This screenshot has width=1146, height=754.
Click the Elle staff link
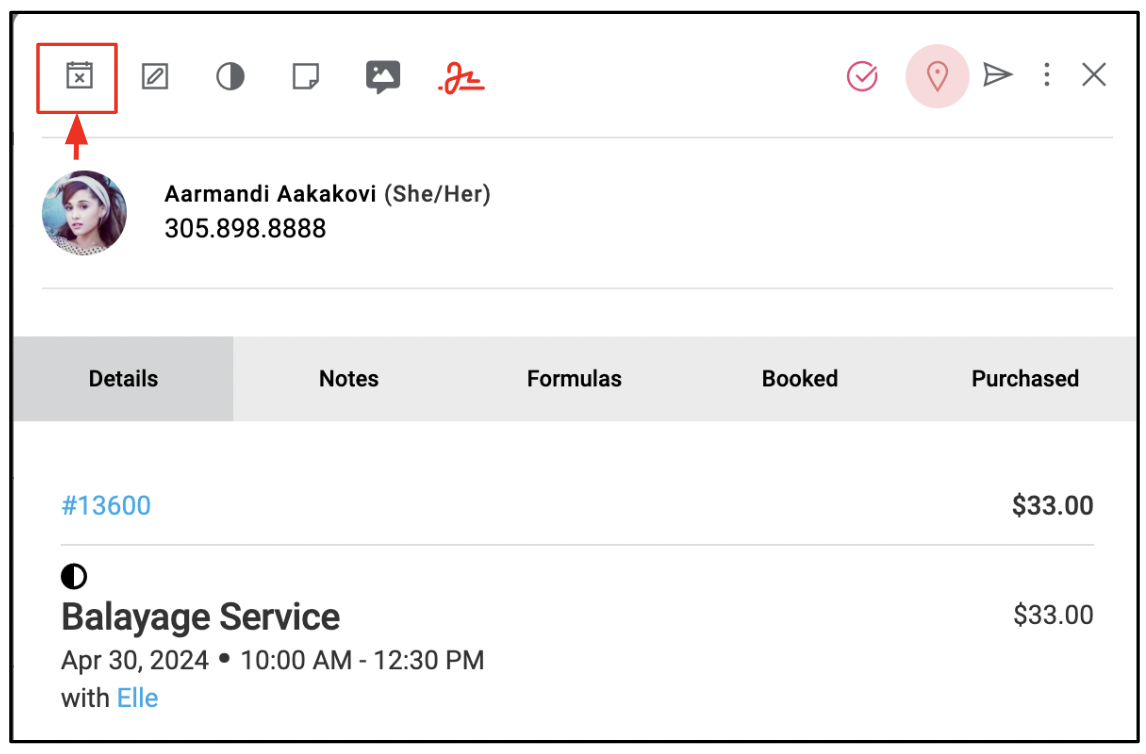tap(137, 698)
